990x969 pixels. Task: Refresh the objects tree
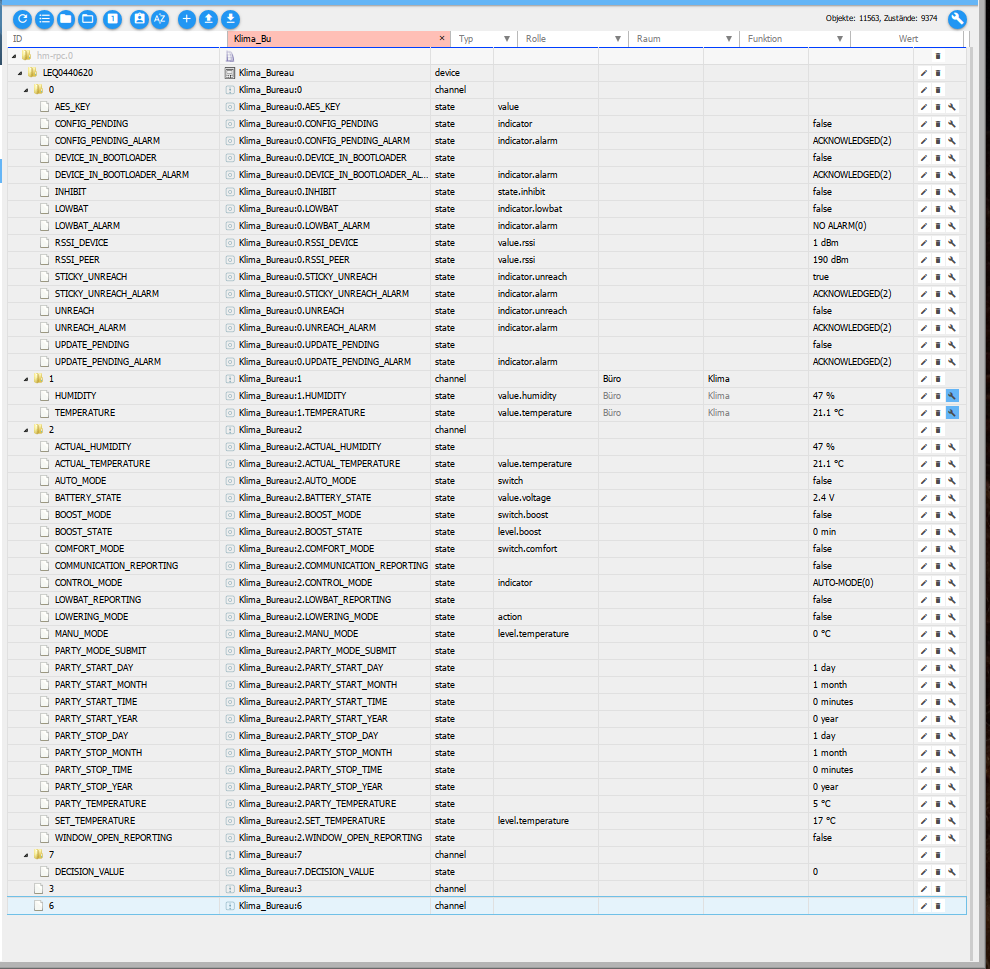[x=22, y=19]
